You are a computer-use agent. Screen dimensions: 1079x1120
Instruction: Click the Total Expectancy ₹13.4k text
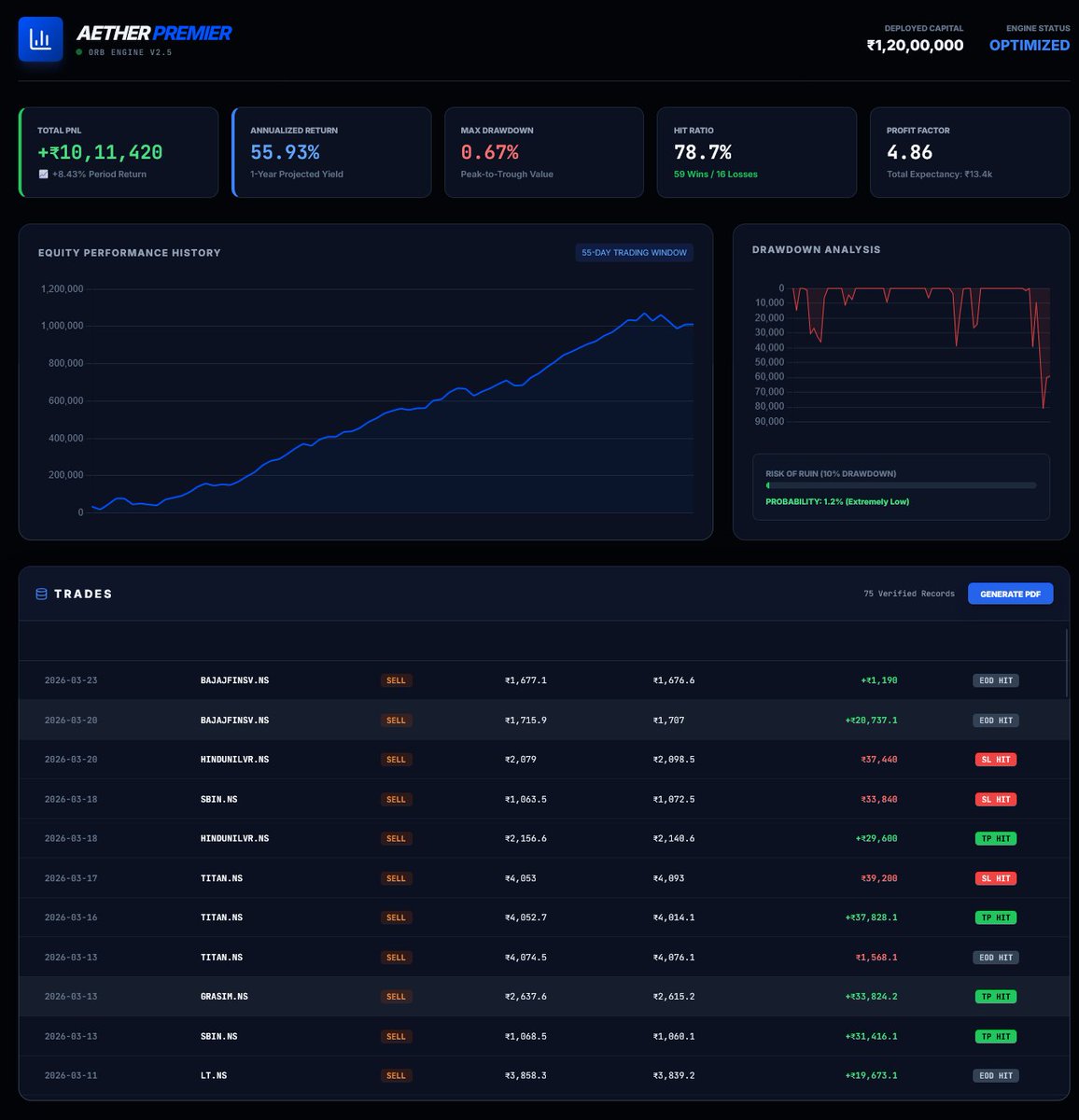[x=939, y=175]
